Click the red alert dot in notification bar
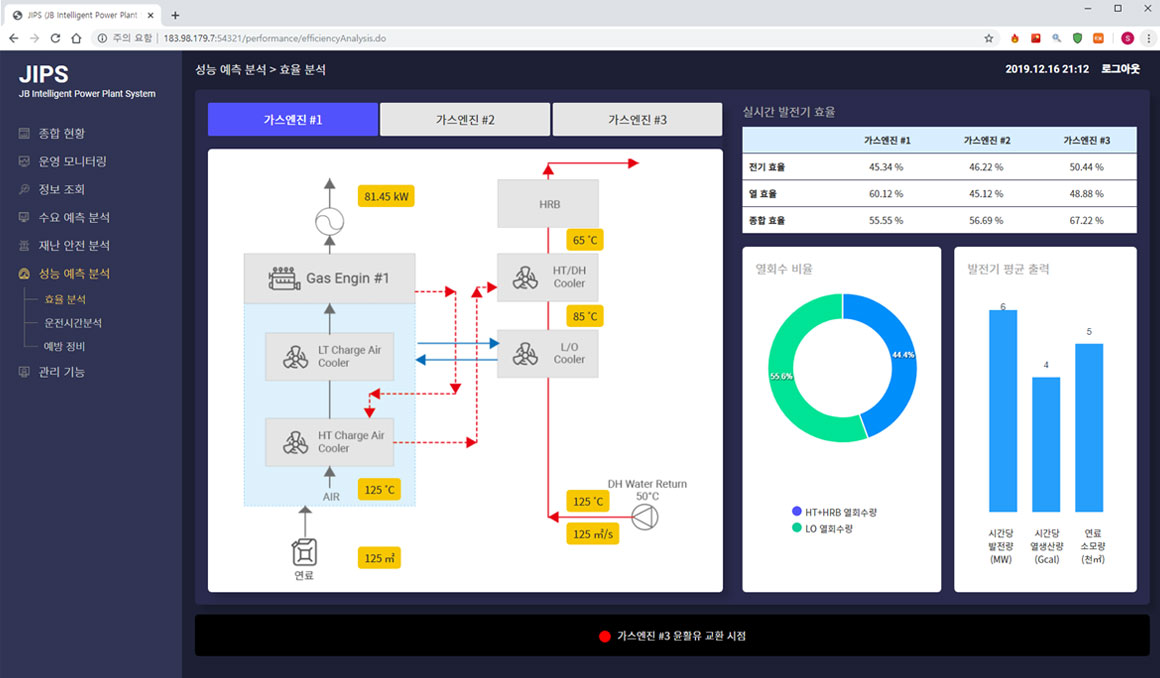This screenshot has height=678, width=1160. (x=604, y=637)
